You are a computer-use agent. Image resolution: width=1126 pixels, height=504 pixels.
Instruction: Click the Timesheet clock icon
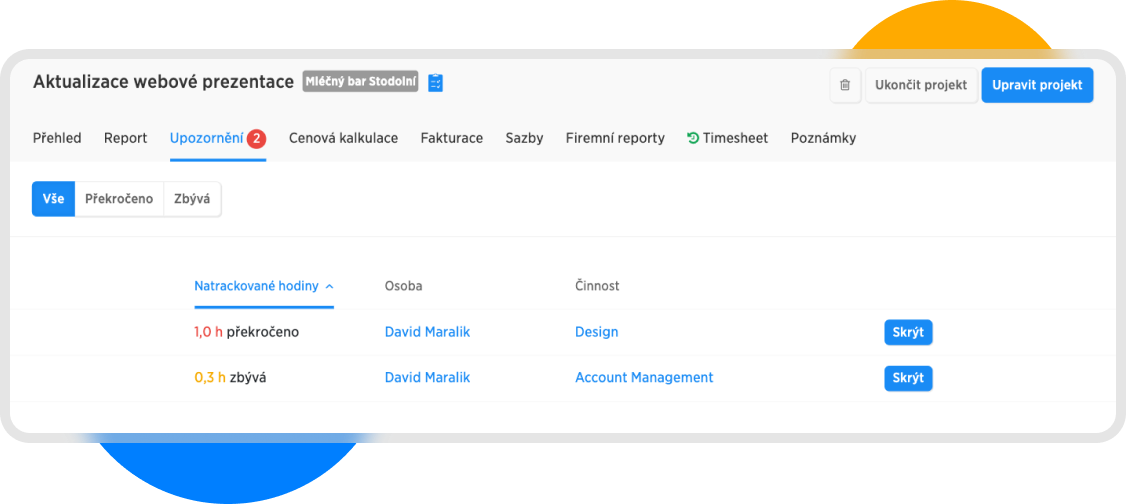[x=693, y=139]
